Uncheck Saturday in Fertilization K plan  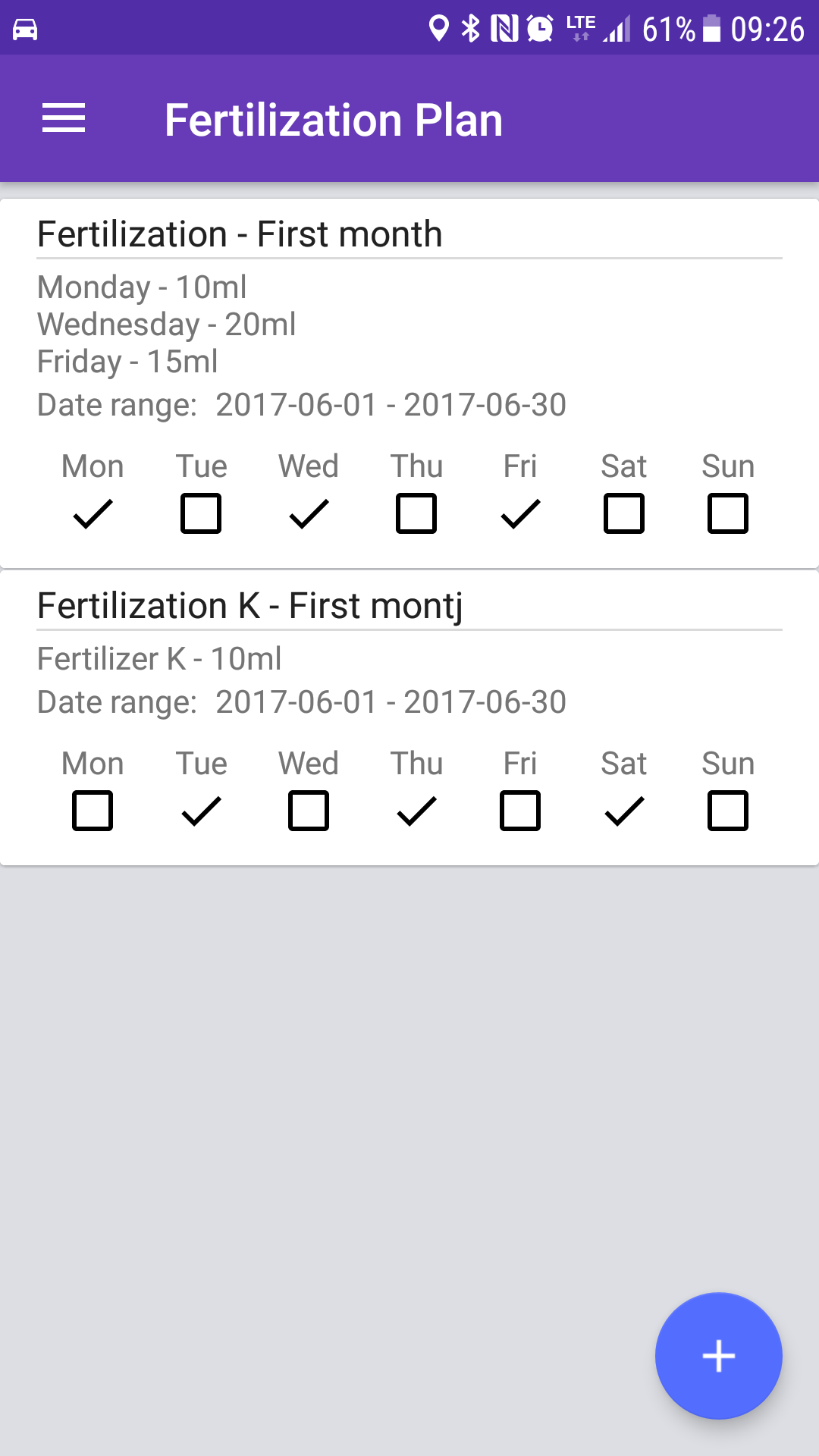(624, 811)
